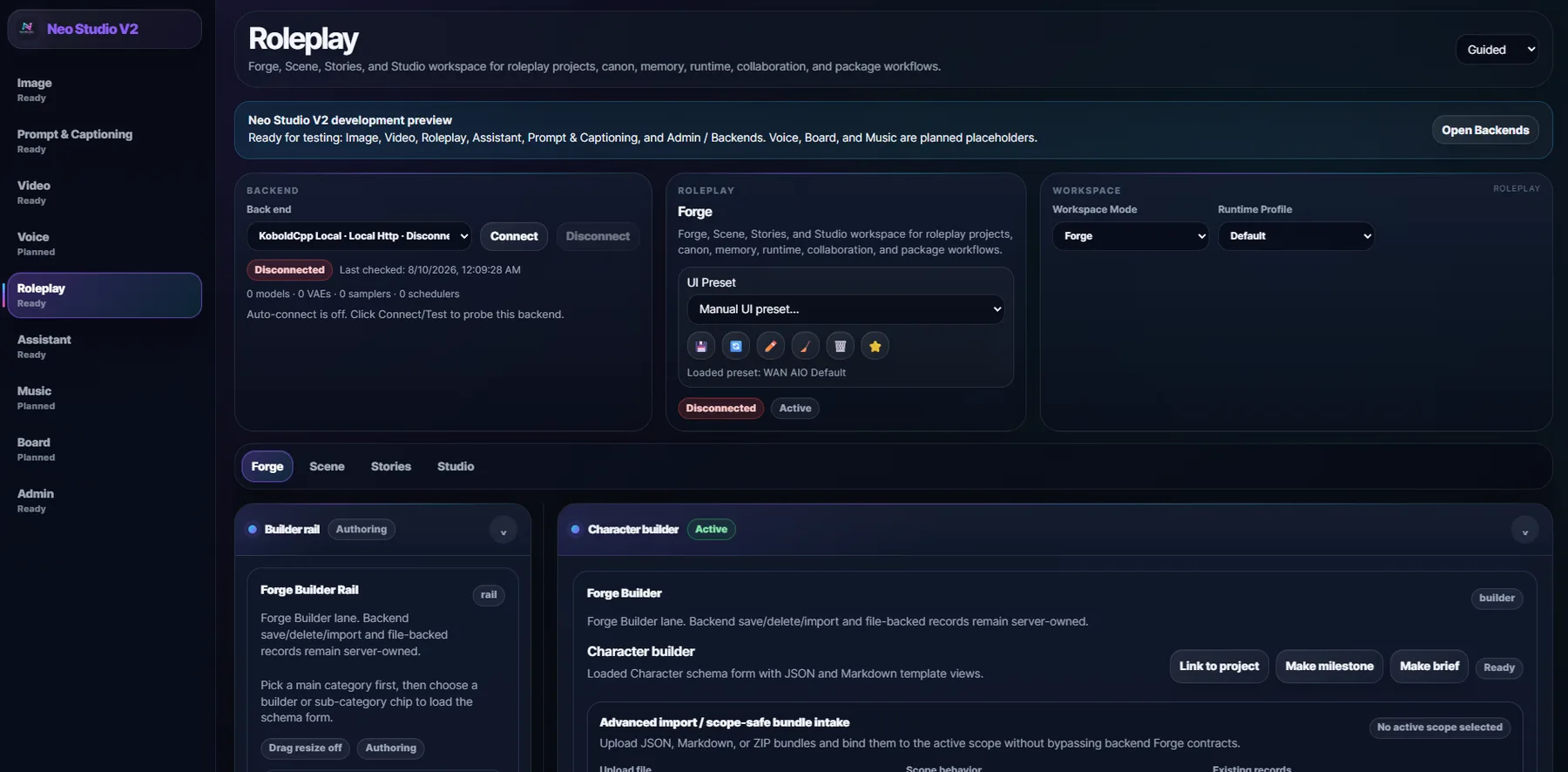Delete the preset with the trash bin icon

[841, 346]
